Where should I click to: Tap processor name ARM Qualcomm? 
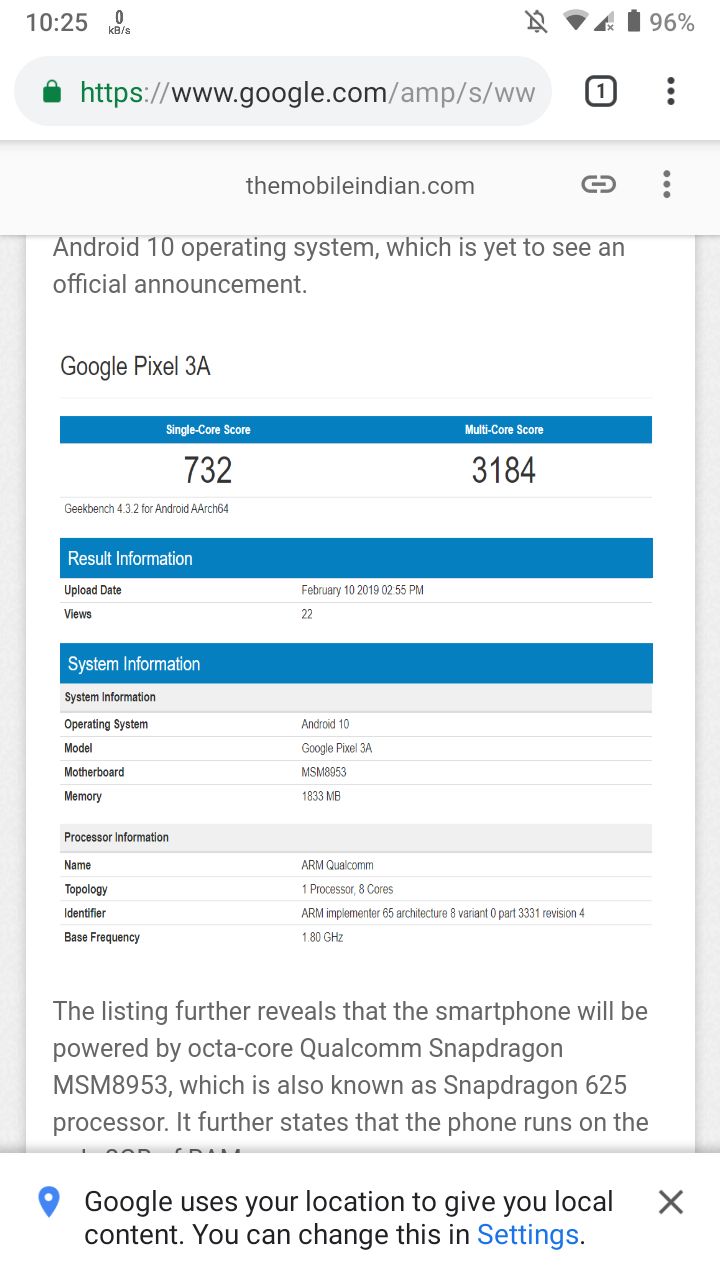[x=337, y=865]
